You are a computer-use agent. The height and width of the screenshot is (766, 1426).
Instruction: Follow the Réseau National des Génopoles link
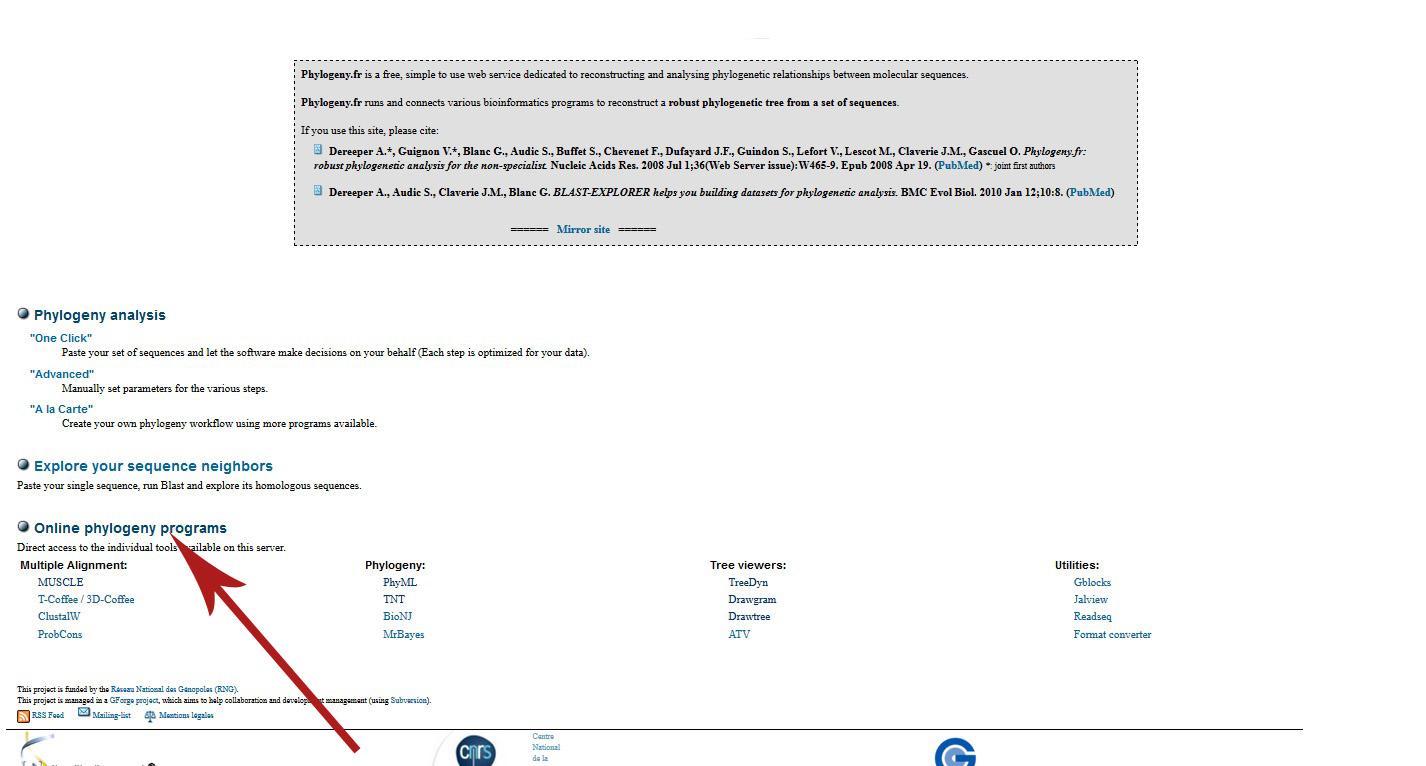coord(174,689)
